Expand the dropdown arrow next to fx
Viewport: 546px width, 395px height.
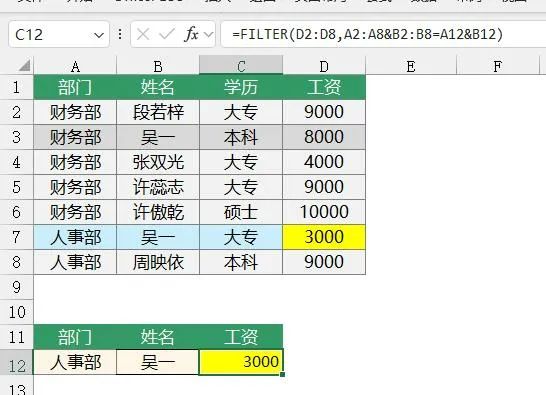(x=209, y=34)
